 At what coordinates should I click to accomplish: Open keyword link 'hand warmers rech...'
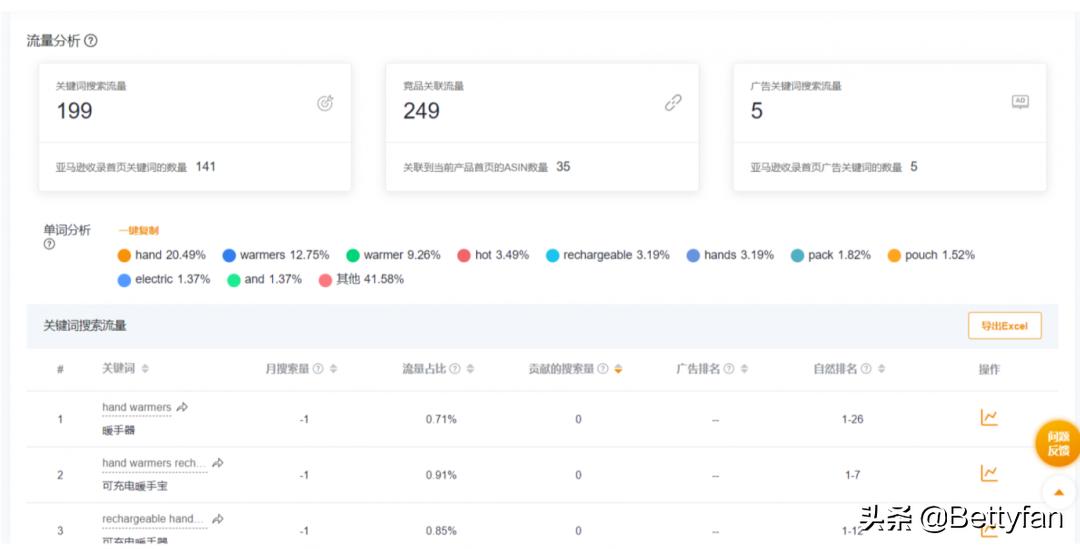click(x=154, y=464)
